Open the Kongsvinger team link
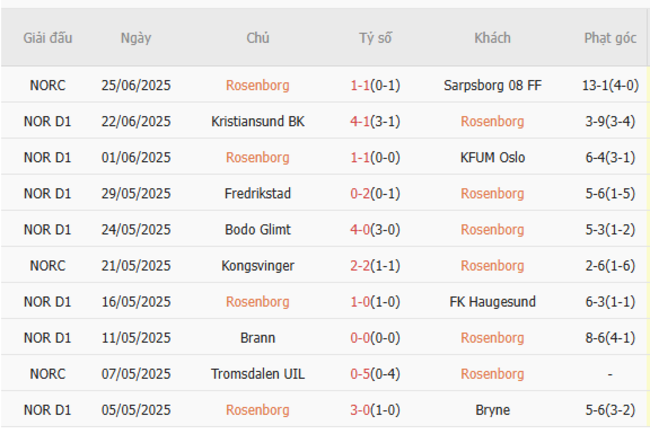The width and height of the screenshot is (650, 434). coord(258,265)
